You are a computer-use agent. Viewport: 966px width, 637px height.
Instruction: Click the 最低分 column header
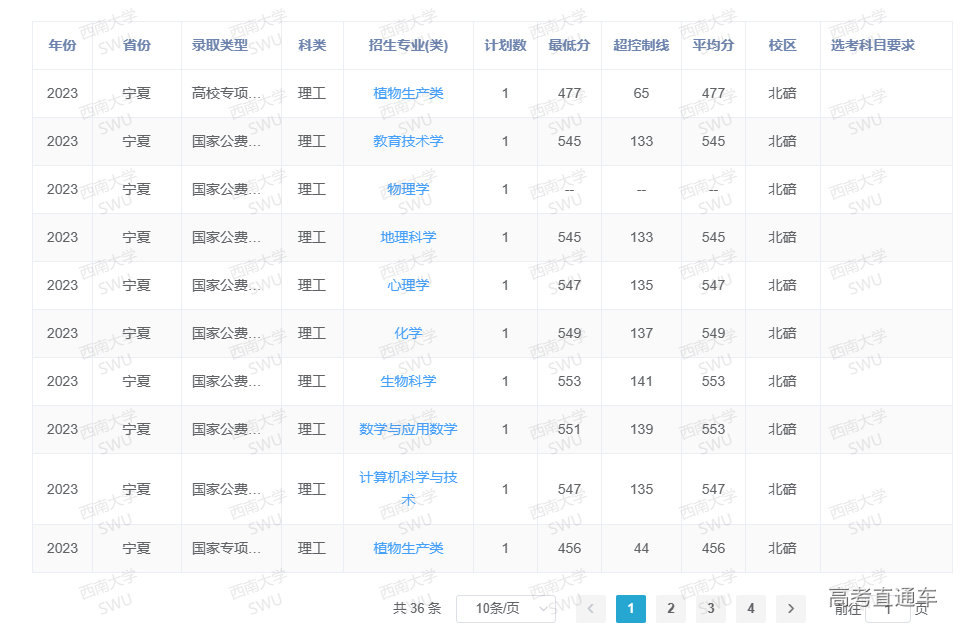569,45
